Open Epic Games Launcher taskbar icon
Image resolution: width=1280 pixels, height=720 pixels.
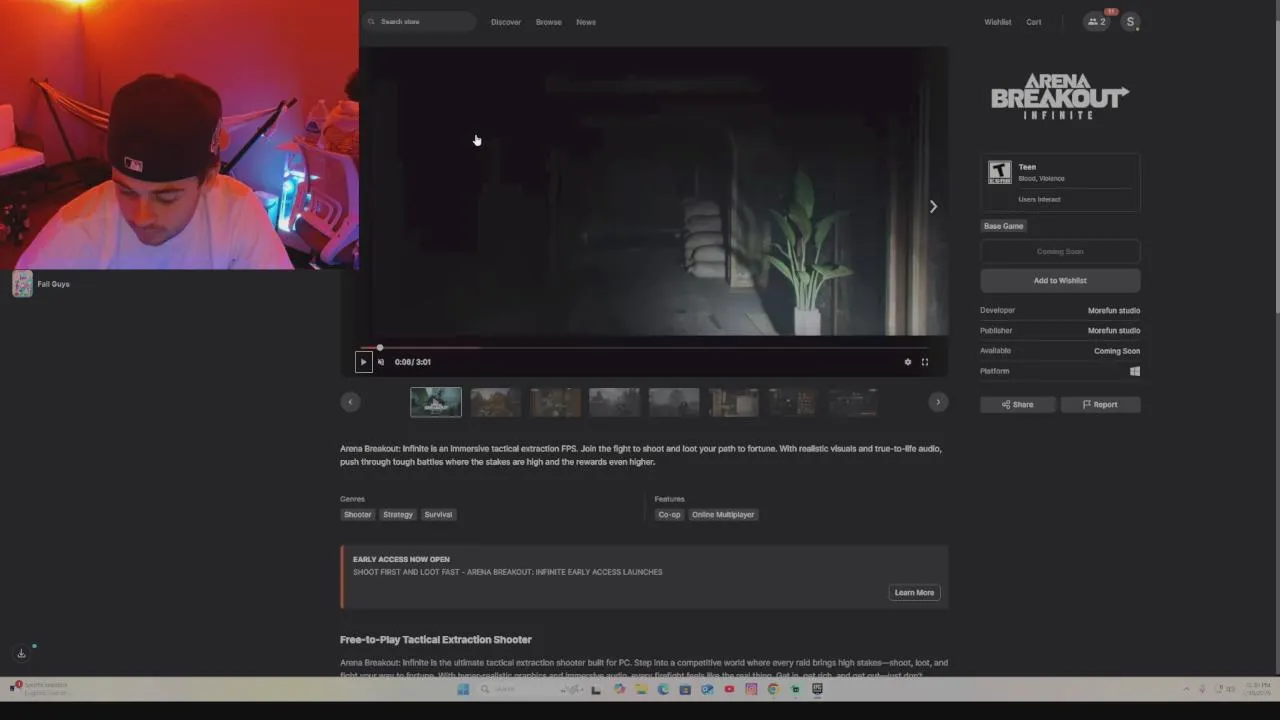tap(817, 689)
